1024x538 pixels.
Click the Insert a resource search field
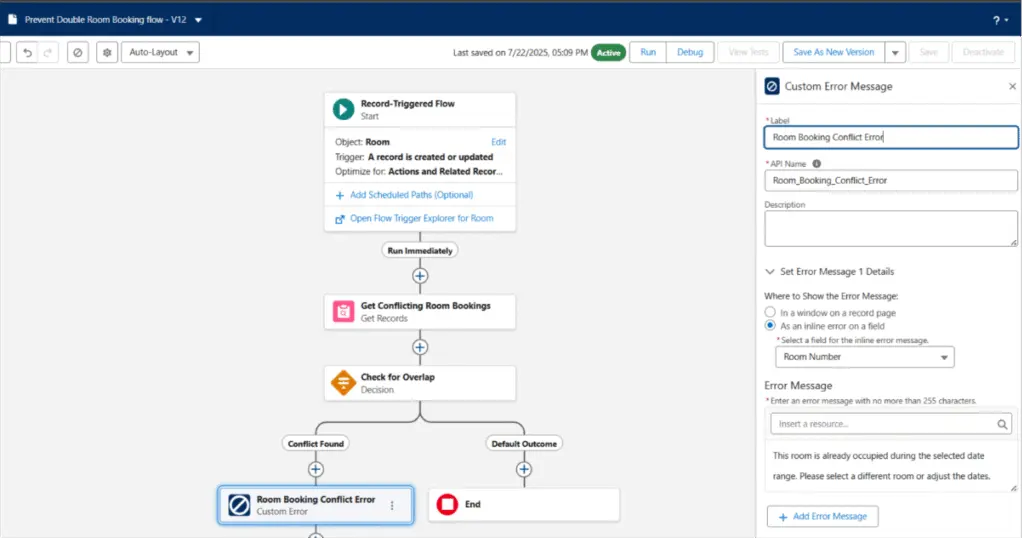tap(891, 424)
